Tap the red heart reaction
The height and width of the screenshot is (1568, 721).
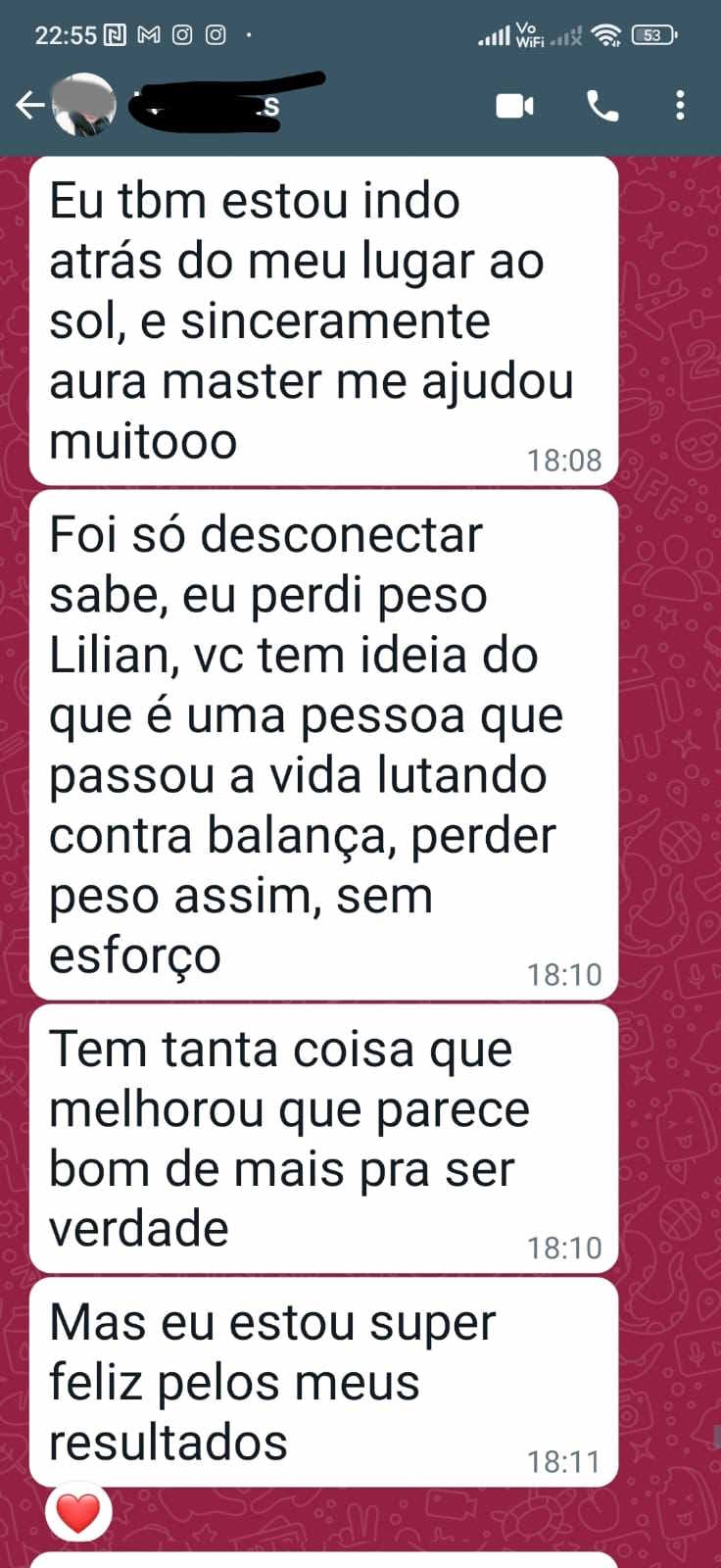[78, 1514]
